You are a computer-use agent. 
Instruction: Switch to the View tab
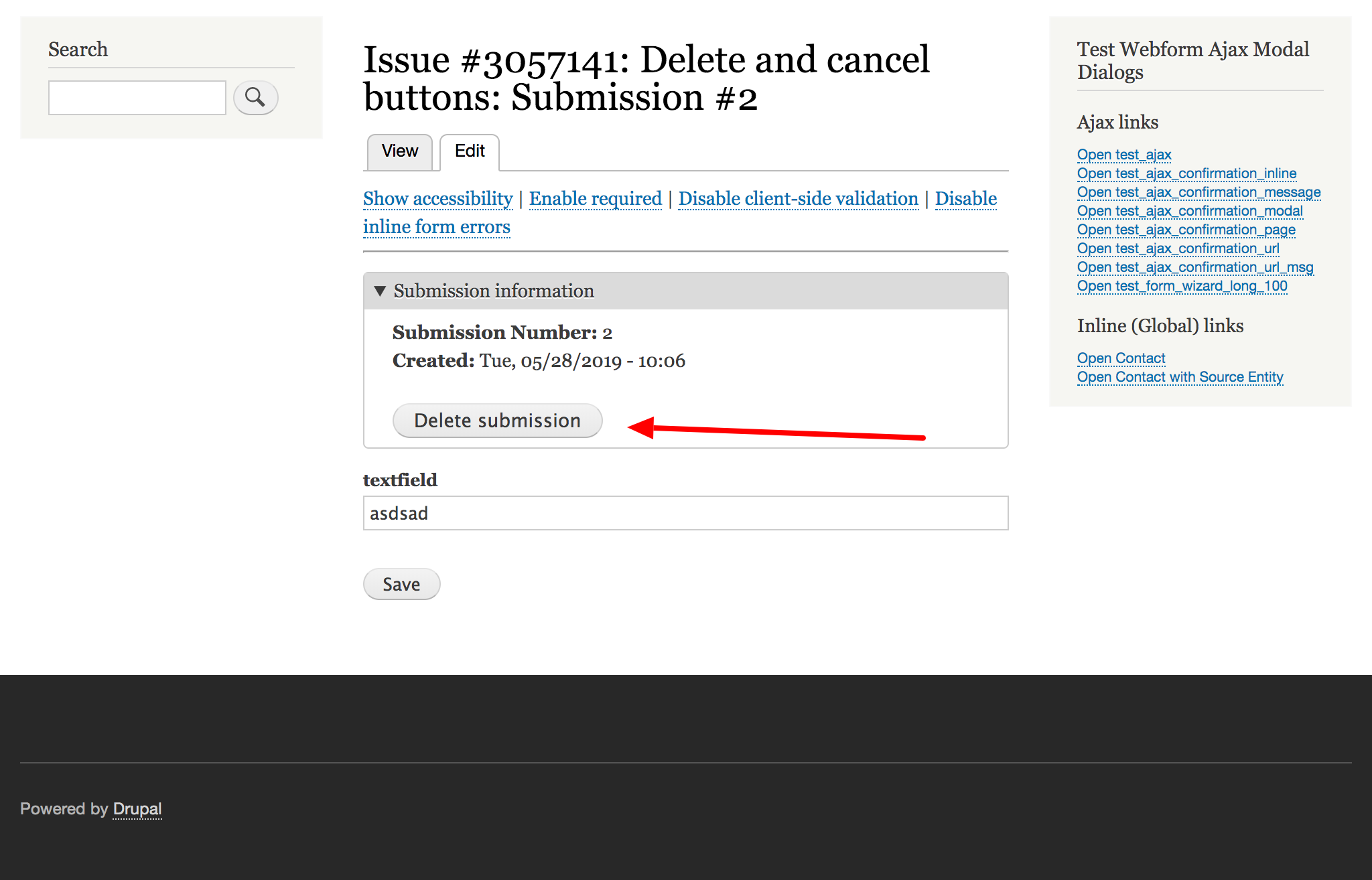400,151
